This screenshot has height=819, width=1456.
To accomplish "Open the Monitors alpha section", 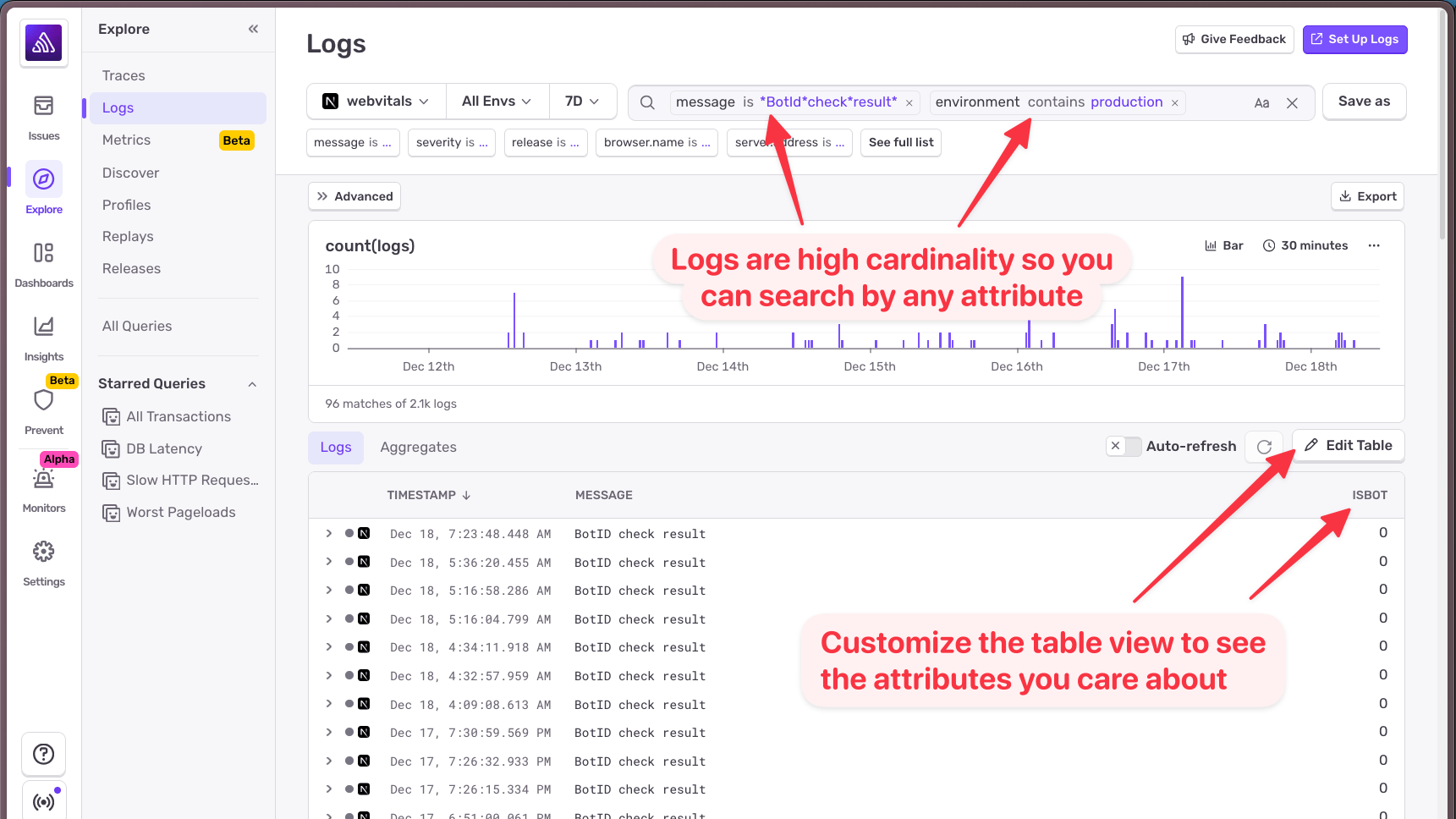I will pyautogui.click(x=43, y=479).
